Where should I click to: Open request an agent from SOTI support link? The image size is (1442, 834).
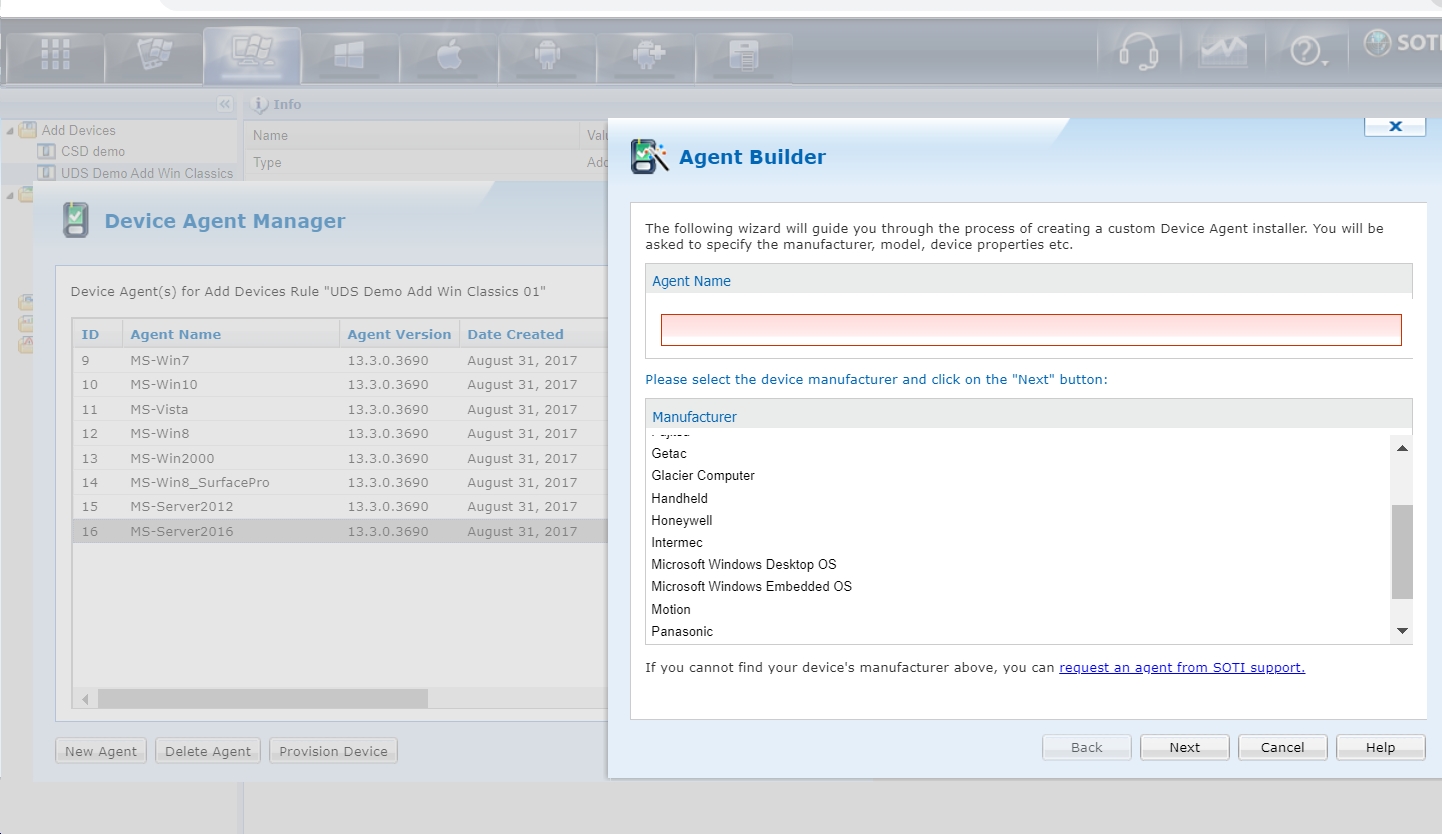tap(1181, 667)
